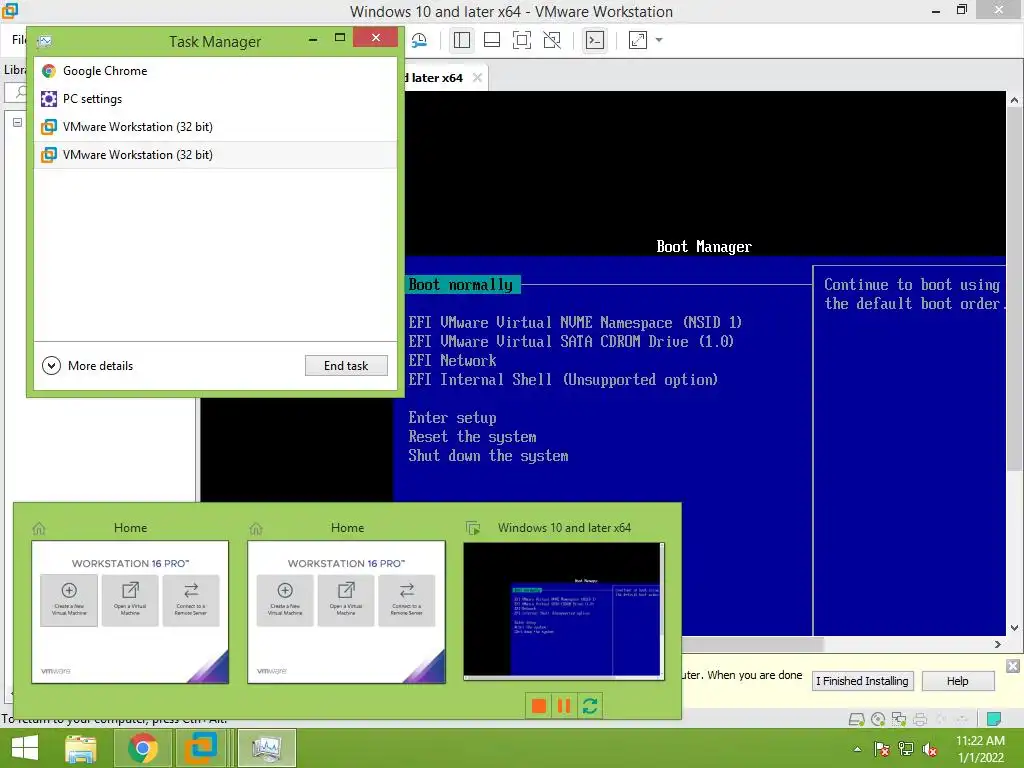Open the stretch options dropdown arrow
Screen dimensions: 1024x768
[659, 40]
